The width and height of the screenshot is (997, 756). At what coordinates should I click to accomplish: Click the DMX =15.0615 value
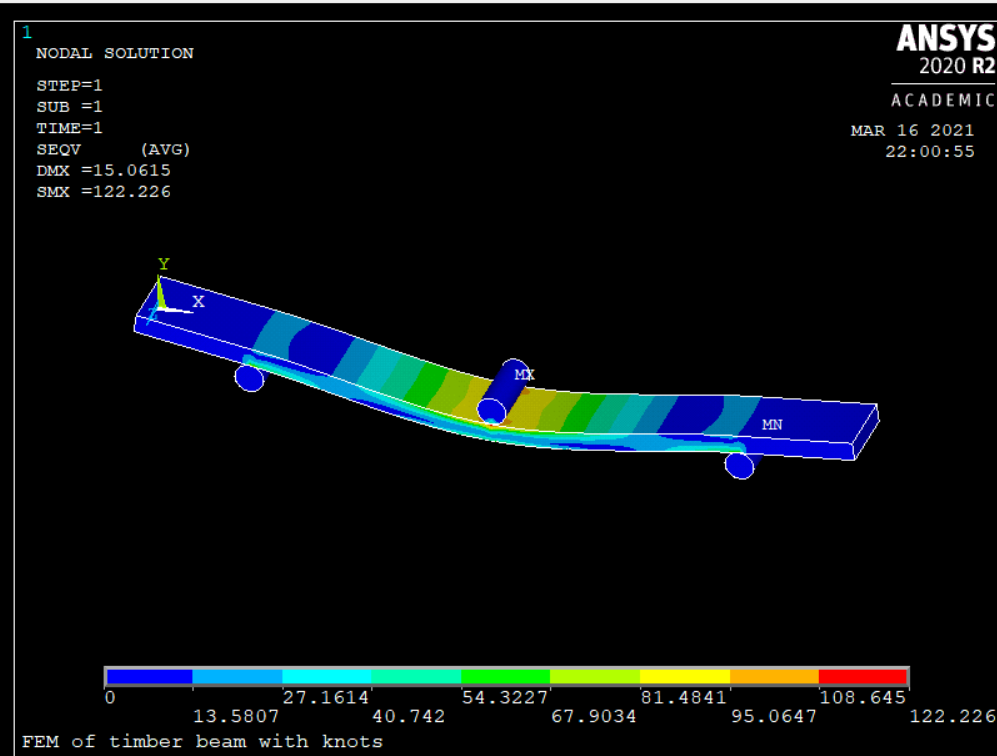click(104, 170)
